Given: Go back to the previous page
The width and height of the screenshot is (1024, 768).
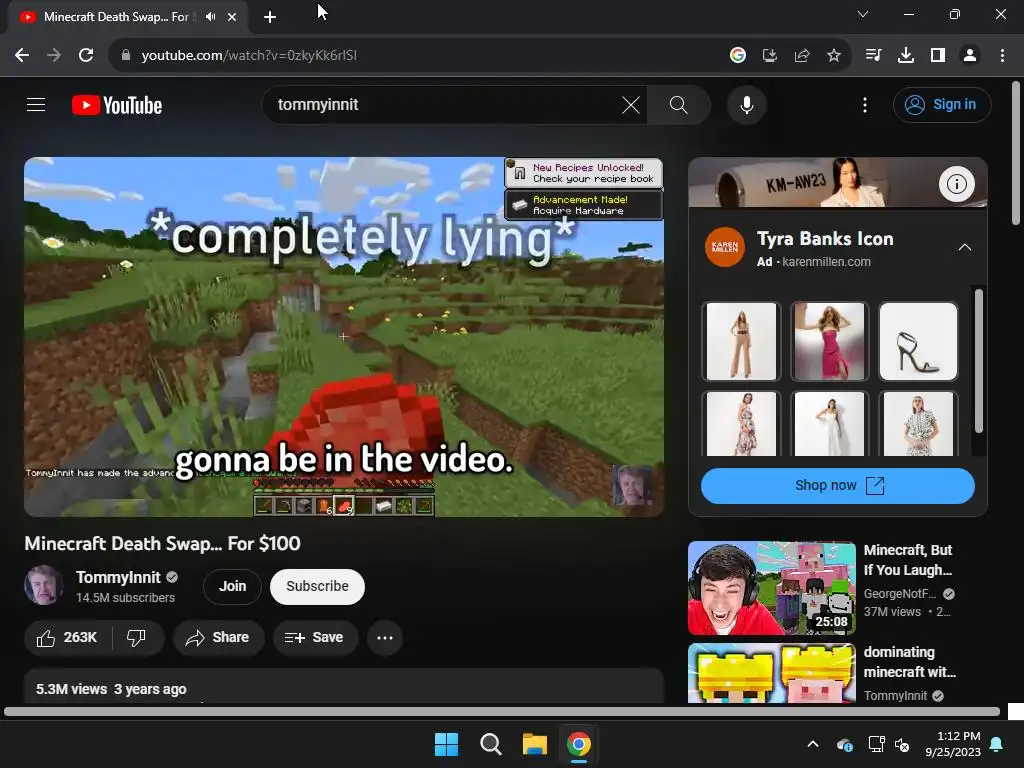Looking at the screenshot, I should tap(22, 56).
